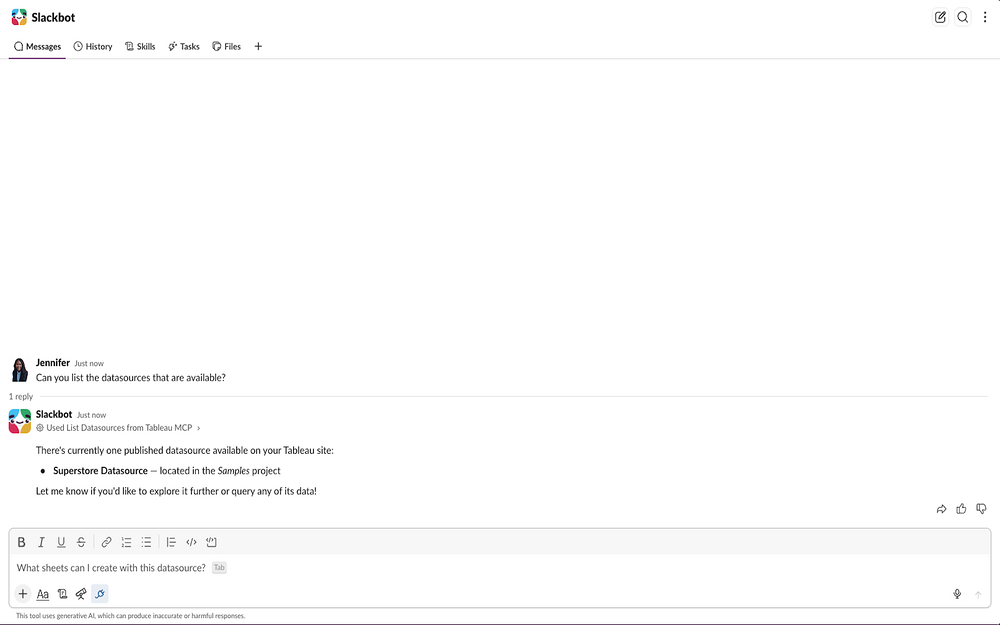Click Jennifer's profile avatar
This screenshot has height=625, width=1000.
coord(20,370)
